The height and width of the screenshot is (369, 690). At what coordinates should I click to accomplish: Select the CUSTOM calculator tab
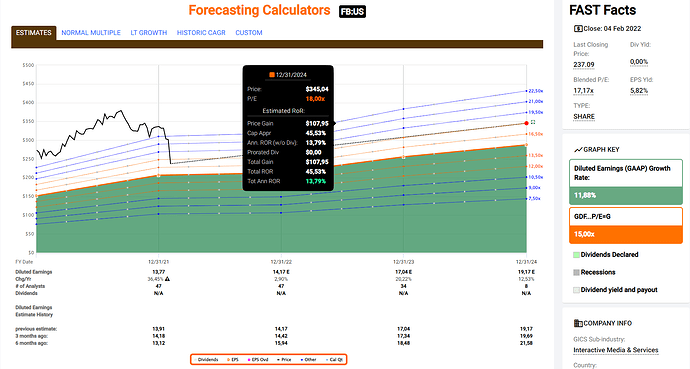click(x=249, y=33)
